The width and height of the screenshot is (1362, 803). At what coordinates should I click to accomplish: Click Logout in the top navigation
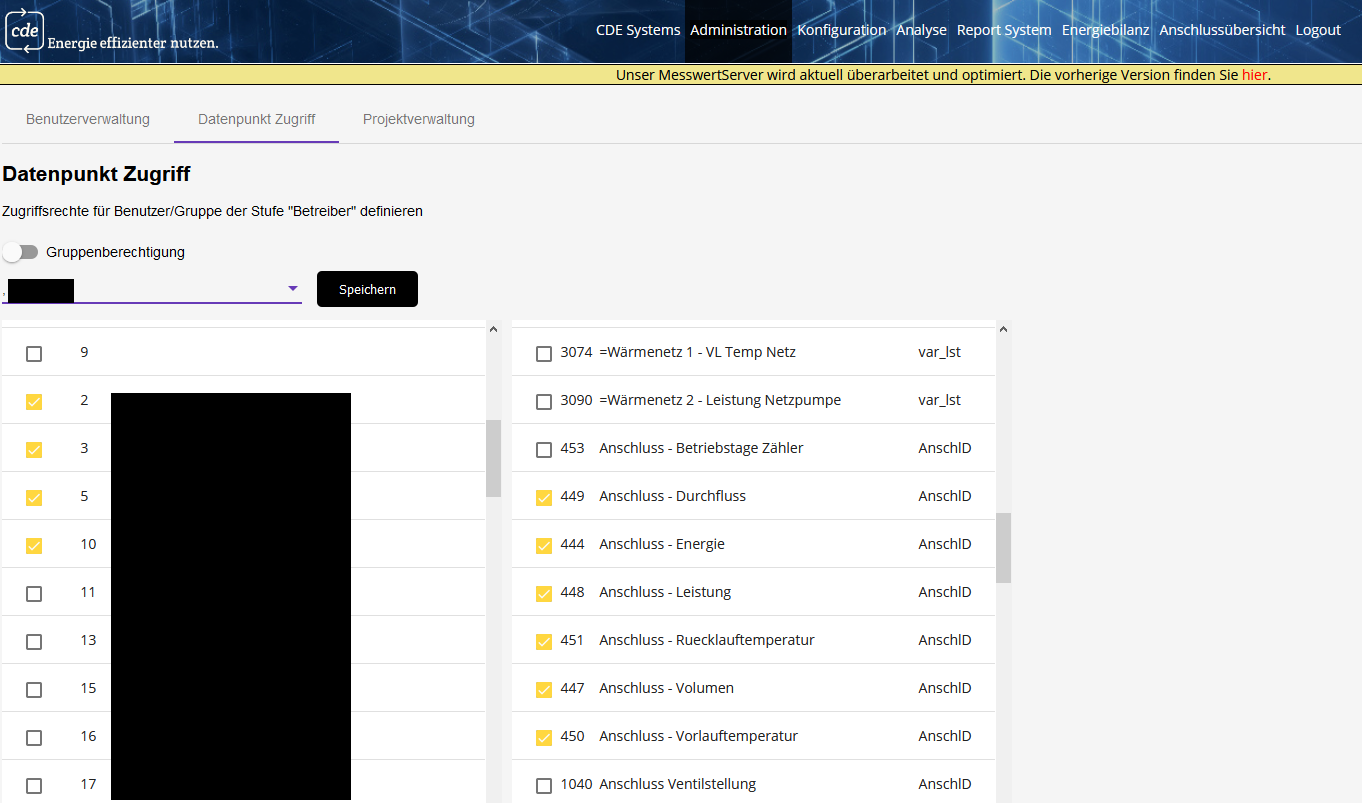tap(1318, 30)
